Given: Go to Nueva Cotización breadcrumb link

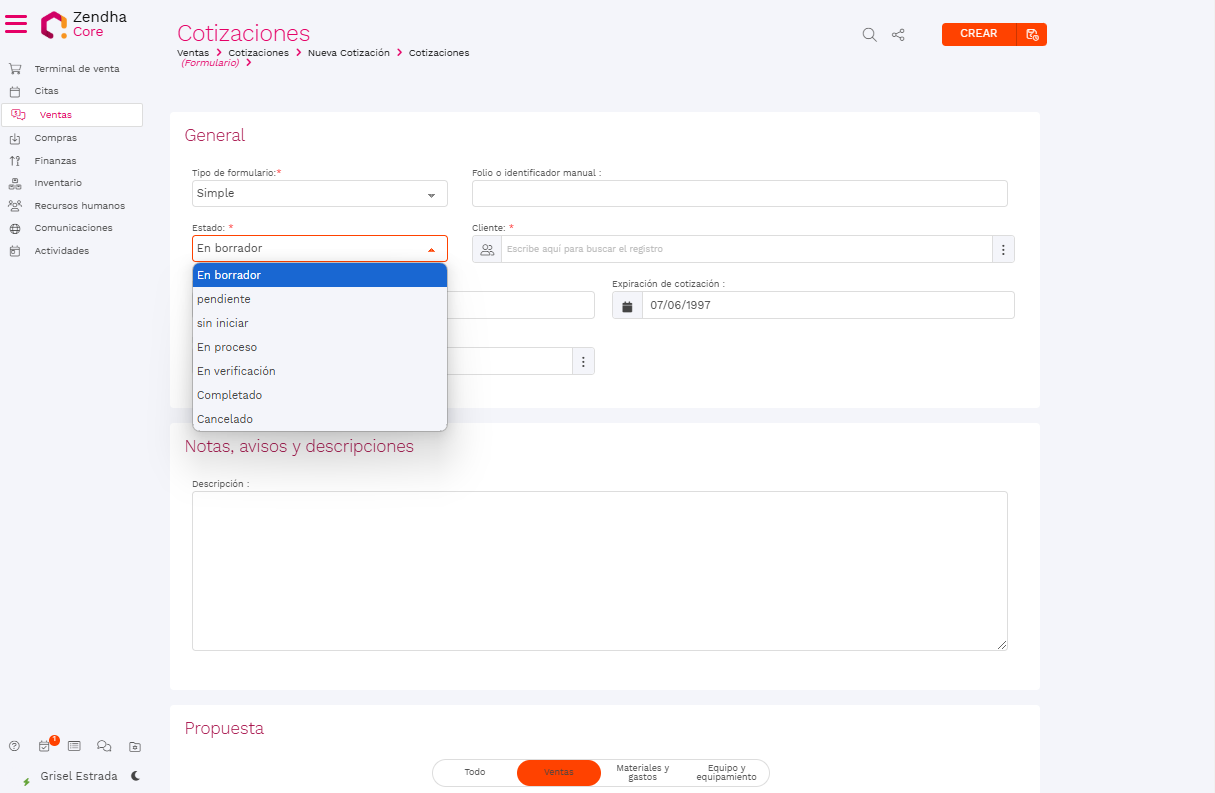Looking at the screenshot, I should point(348,53).
